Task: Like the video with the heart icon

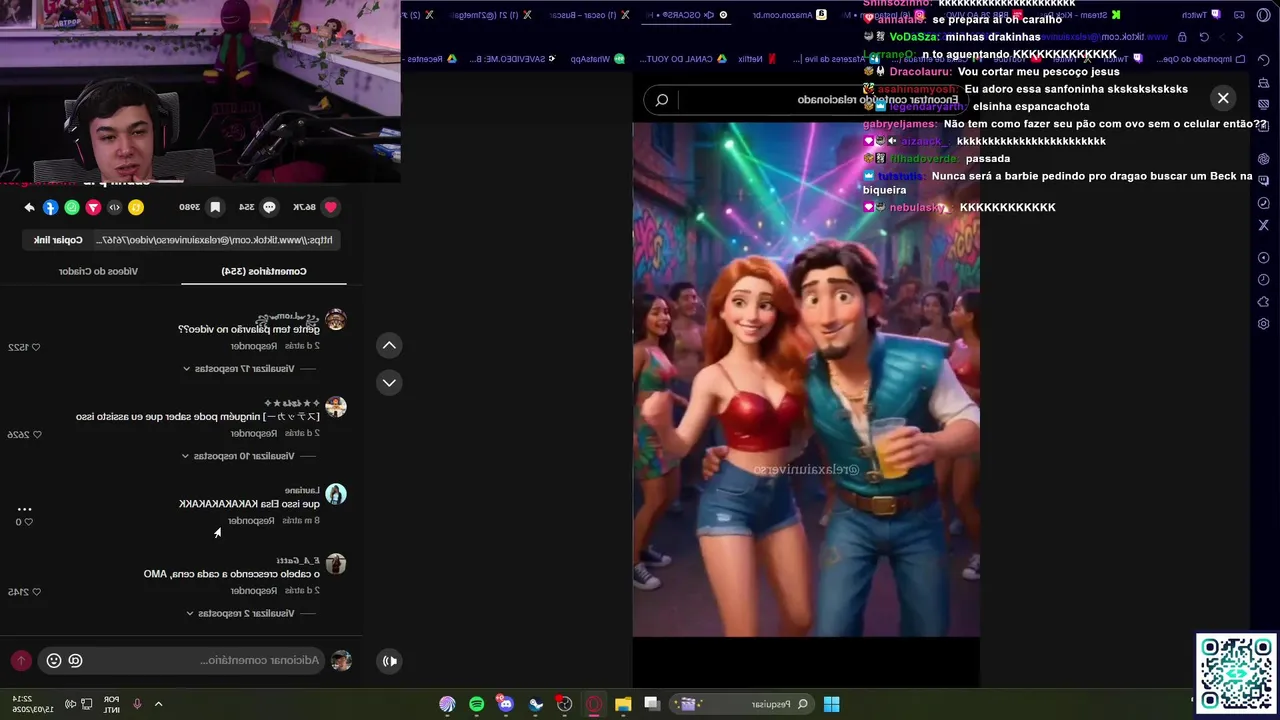Action: click(x=331, y=207)
